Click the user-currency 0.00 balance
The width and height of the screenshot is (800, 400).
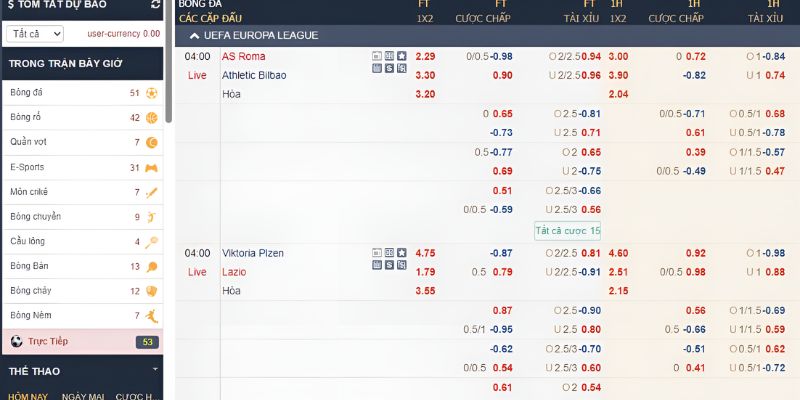[x=123, y=34]
